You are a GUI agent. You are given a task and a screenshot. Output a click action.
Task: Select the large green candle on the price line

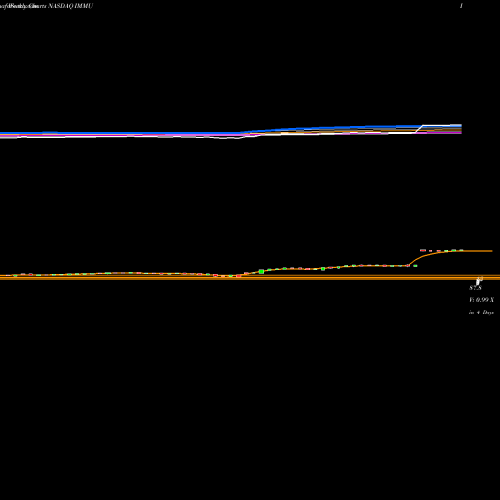click(261, 272)
